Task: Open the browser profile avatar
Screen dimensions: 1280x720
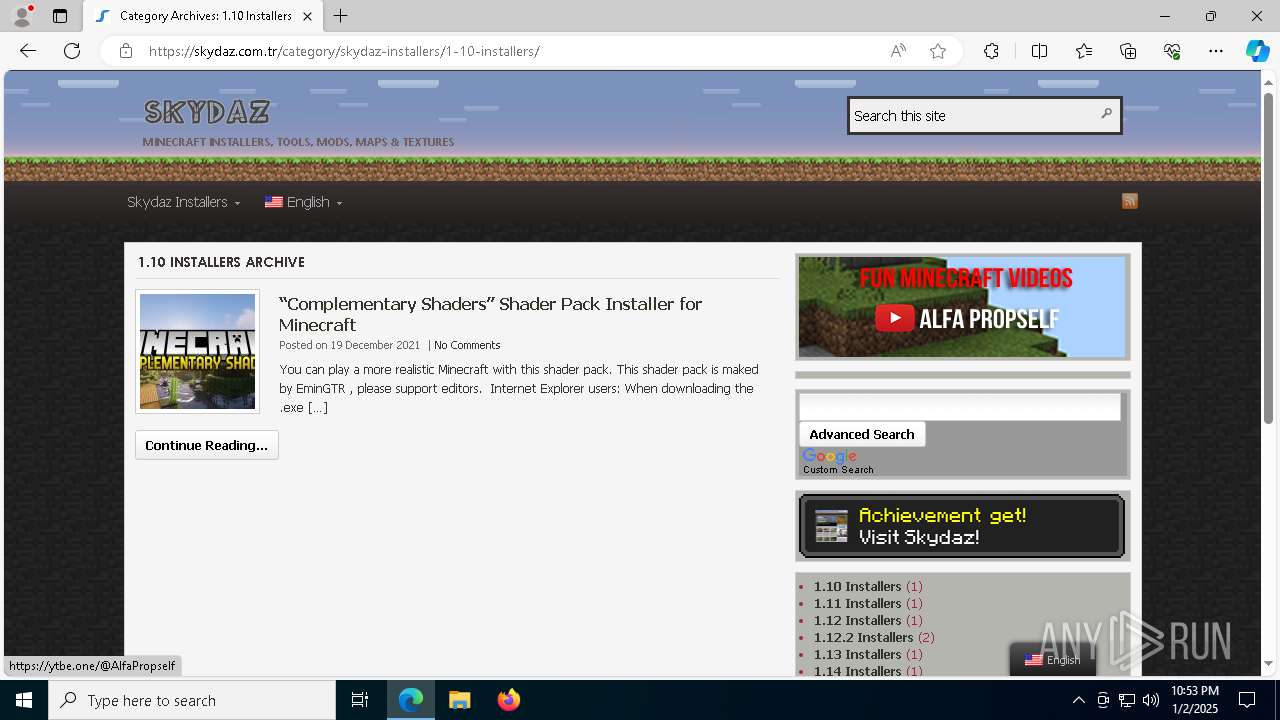Action: pos(22,16)
